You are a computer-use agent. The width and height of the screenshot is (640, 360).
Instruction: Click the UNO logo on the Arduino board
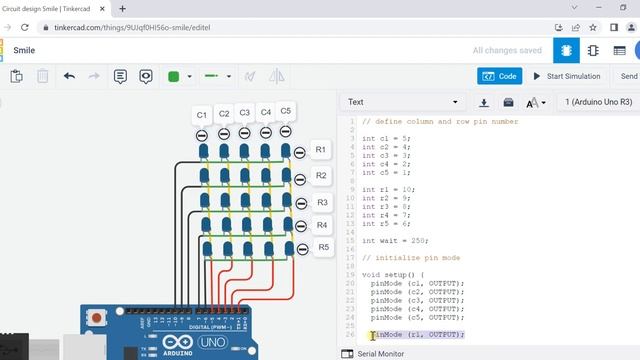pyautogui.click(x=212, y=342)
